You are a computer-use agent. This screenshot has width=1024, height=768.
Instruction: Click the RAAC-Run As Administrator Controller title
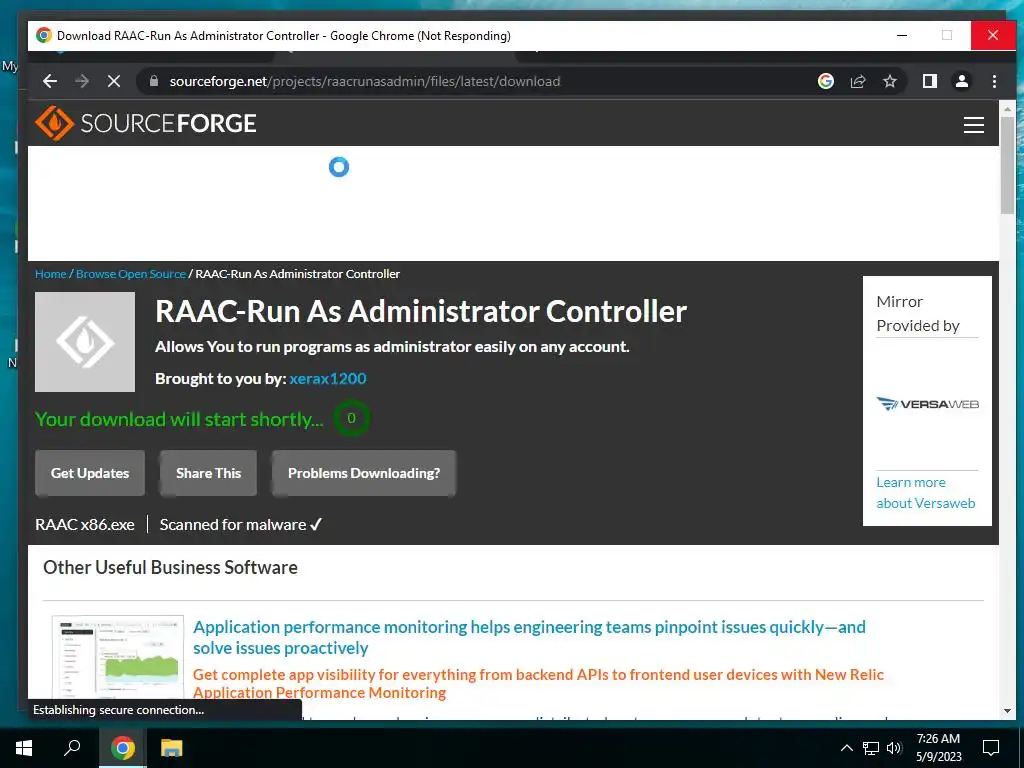[421, 311]
